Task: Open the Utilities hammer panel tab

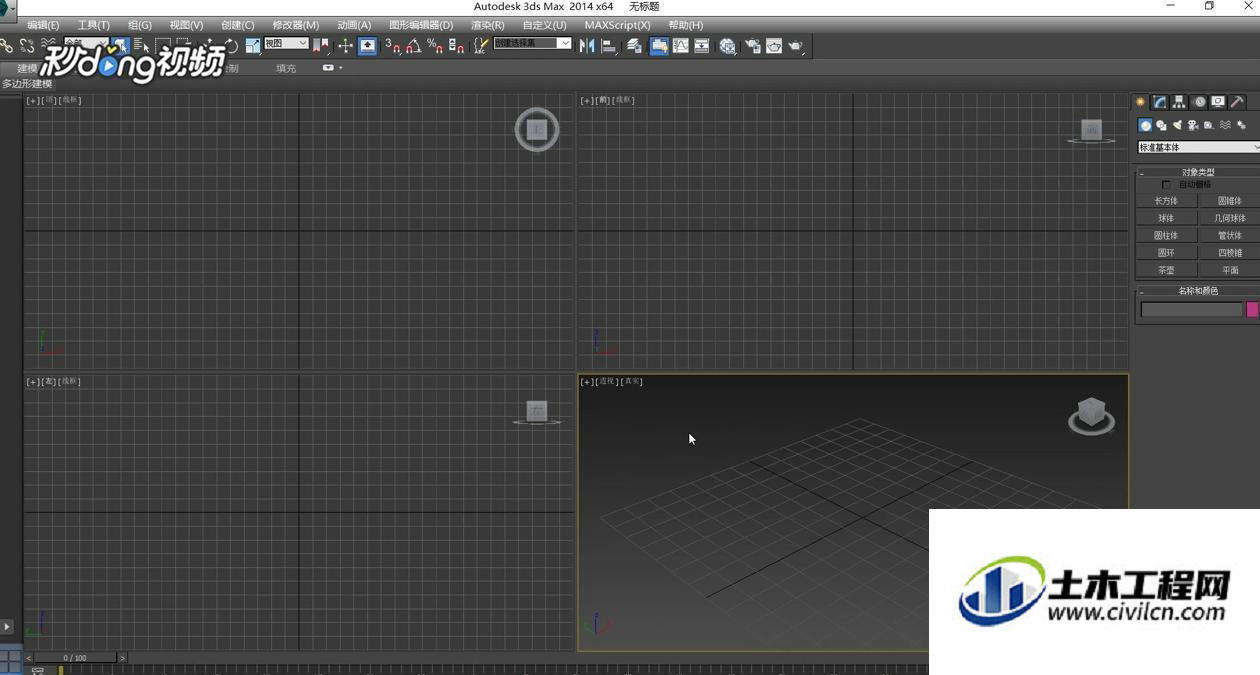Action: coord(1237,102)
